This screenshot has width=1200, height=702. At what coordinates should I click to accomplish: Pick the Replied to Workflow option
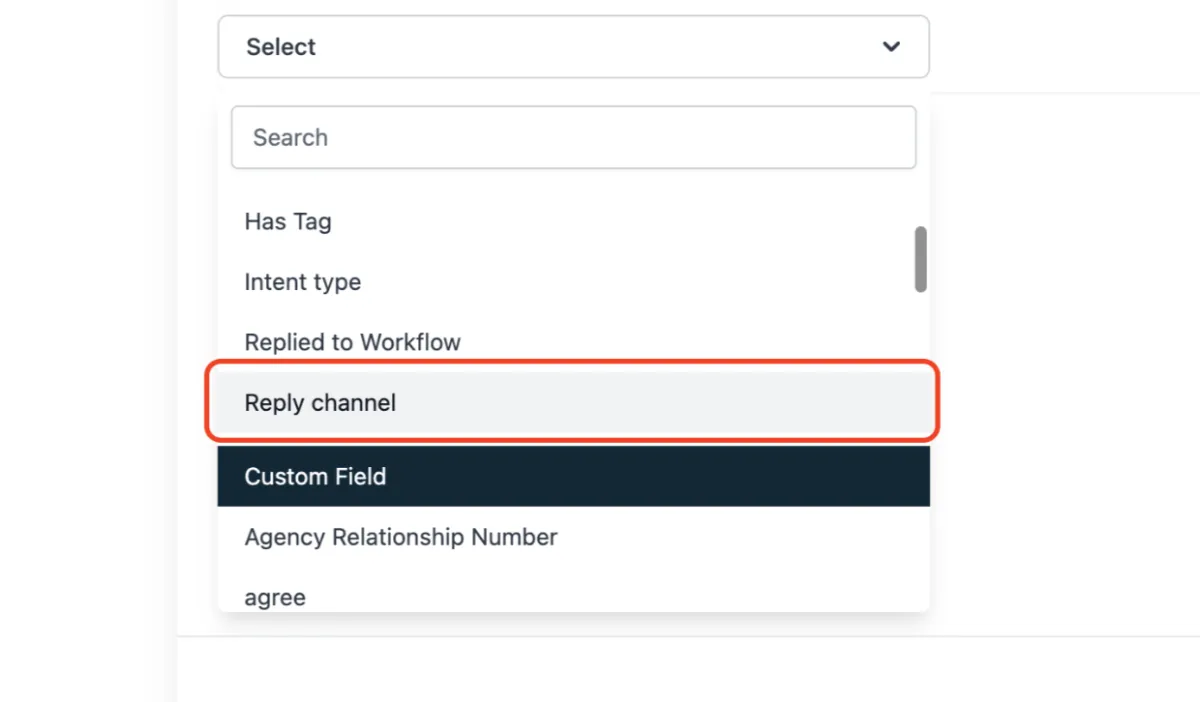tap(352, 342)
